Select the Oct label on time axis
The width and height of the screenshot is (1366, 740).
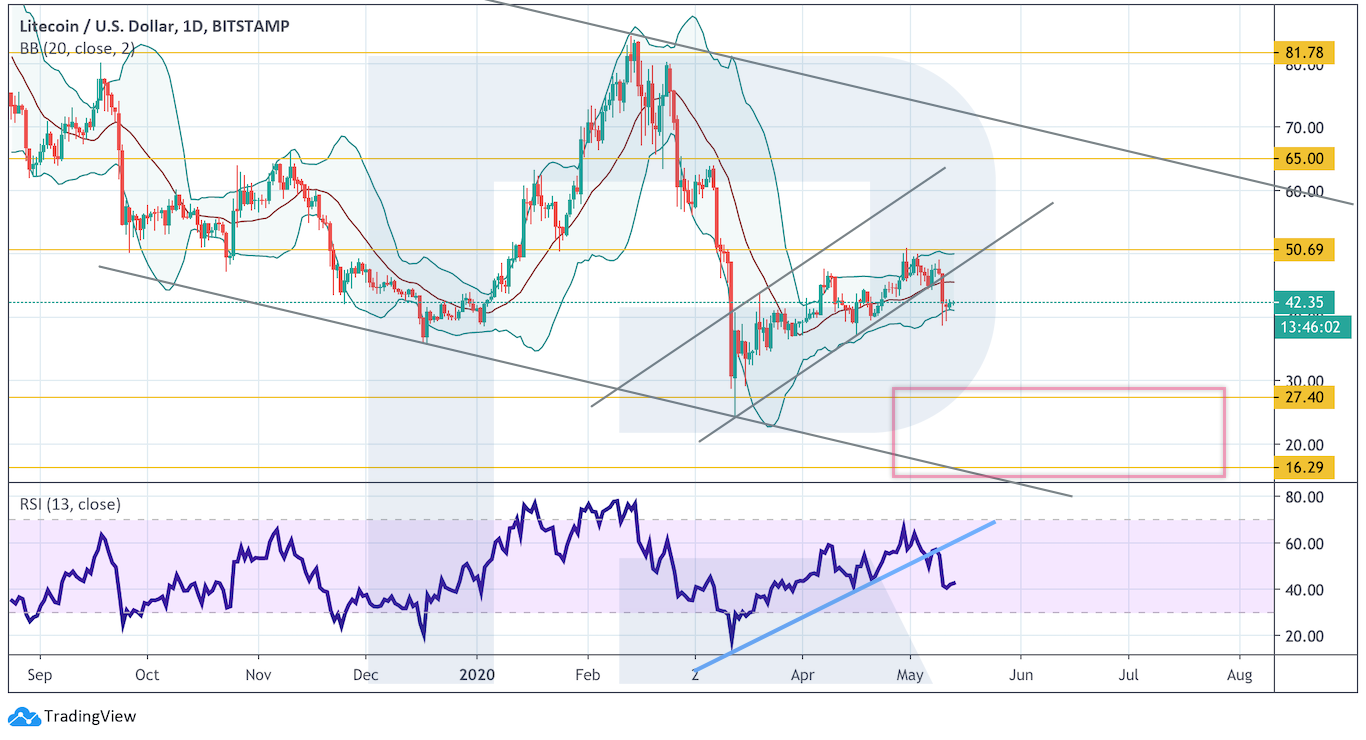point(147,675)
